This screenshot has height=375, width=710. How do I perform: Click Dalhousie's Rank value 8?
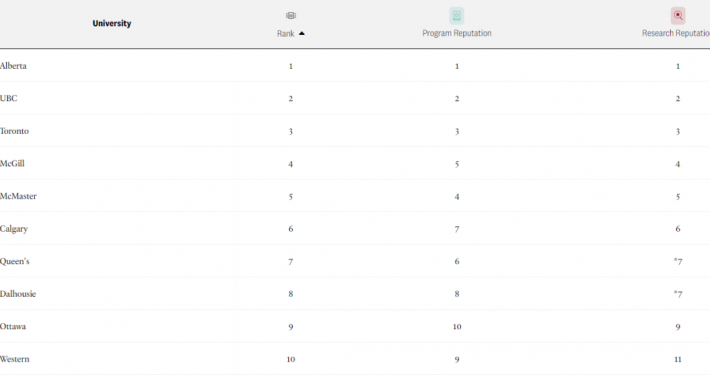click(291, 294)
